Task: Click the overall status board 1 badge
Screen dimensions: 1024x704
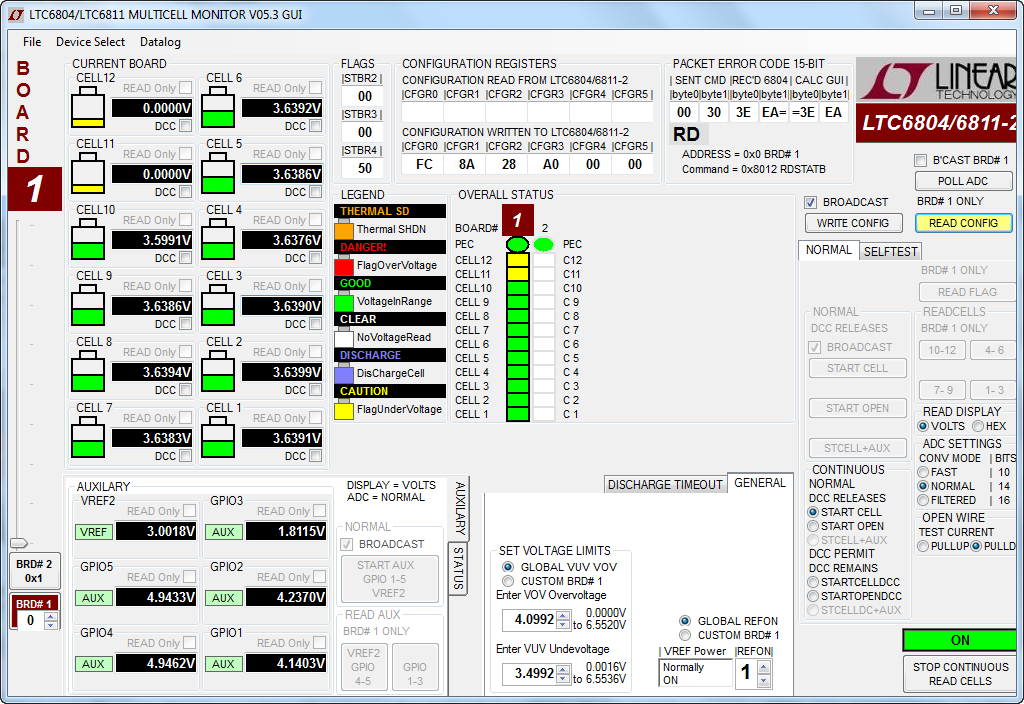Action: [x=517, y=220]
